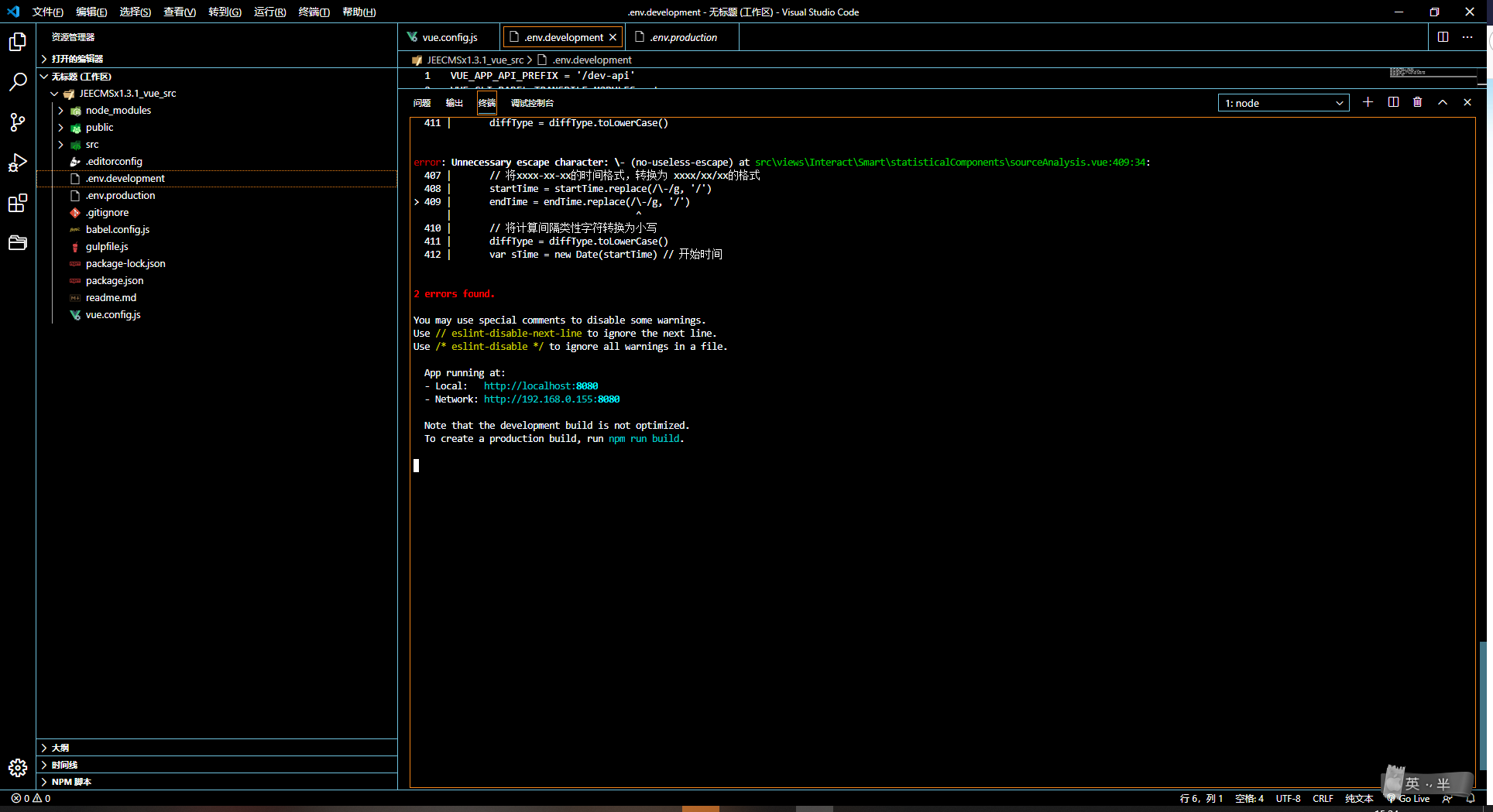The height and width of the screenshot is (812, 1493).
Task: Open the Source Control view
Action: tap(18, 122)
